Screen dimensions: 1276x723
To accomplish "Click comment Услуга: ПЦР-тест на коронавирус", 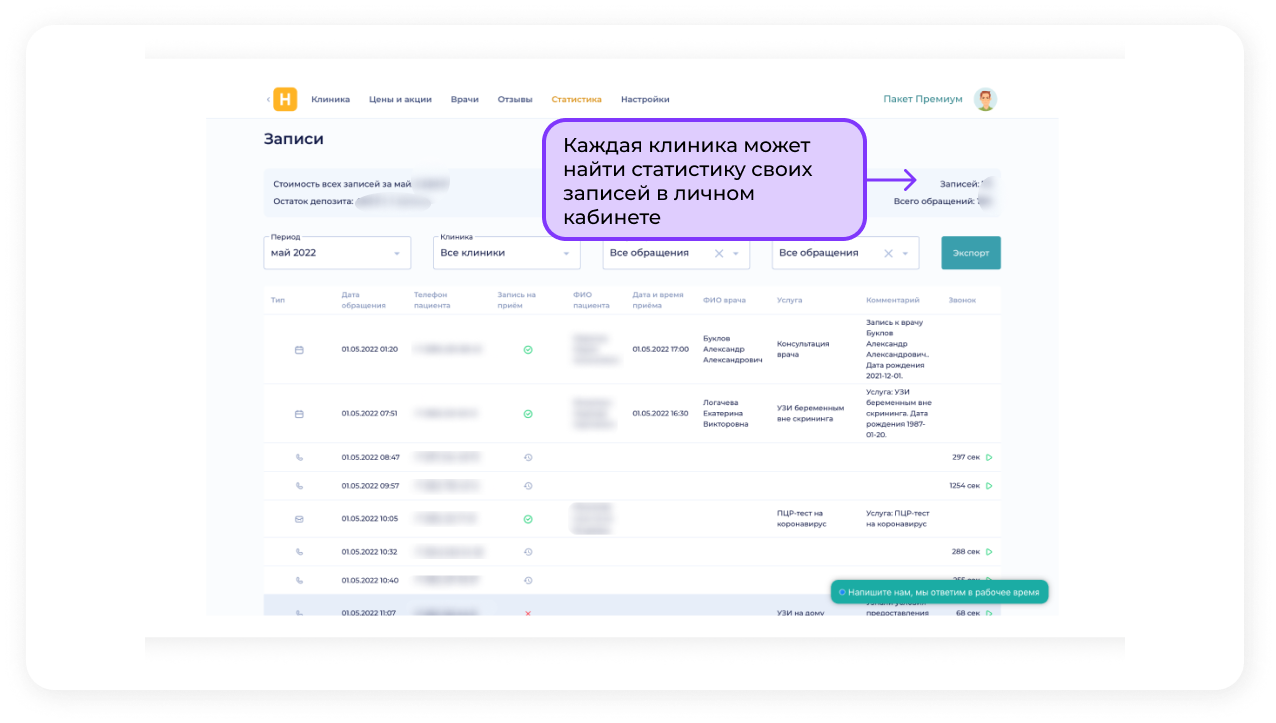I will point(898,519).
